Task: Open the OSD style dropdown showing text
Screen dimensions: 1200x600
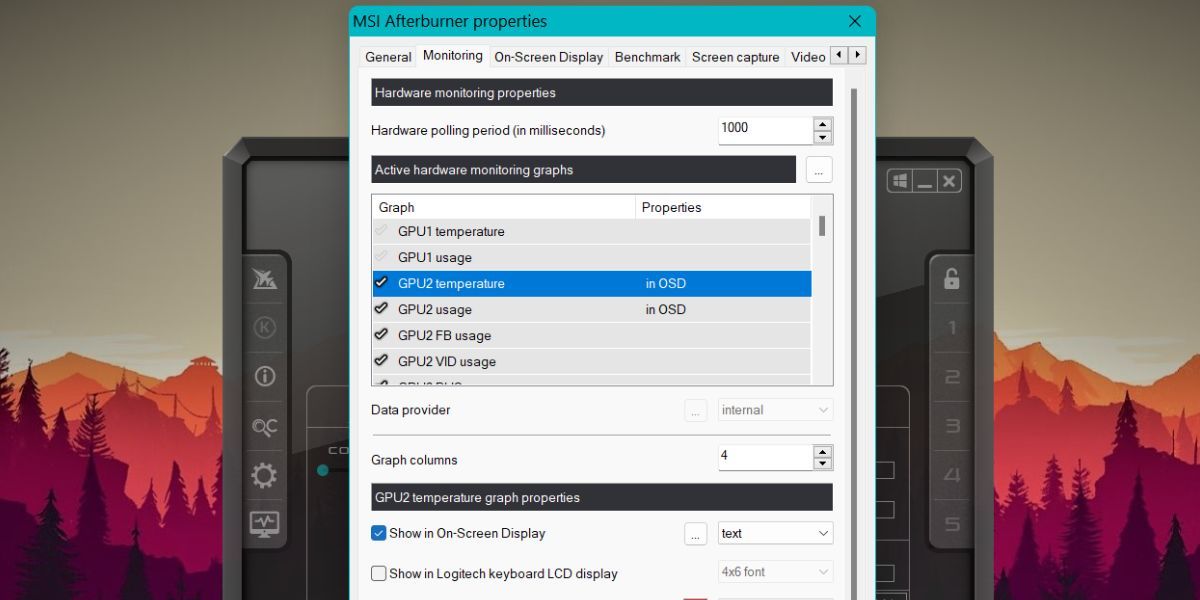Action: [774, 533]
